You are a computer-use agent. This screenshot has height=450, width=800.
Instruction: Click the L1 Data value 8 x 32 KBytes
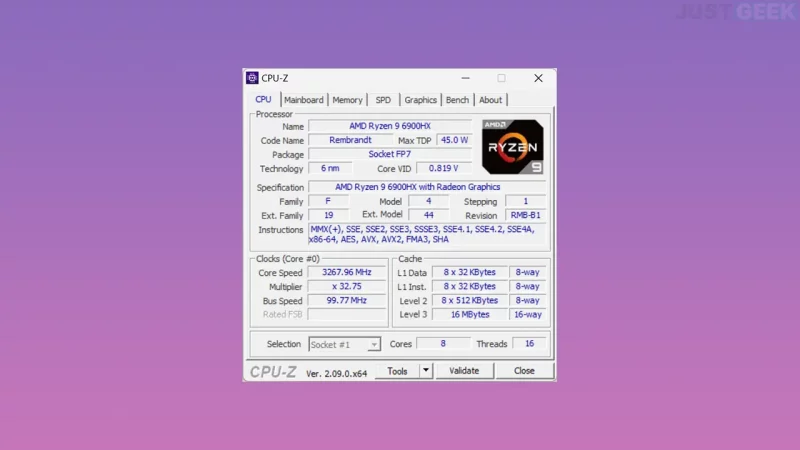tap(469, 272)
